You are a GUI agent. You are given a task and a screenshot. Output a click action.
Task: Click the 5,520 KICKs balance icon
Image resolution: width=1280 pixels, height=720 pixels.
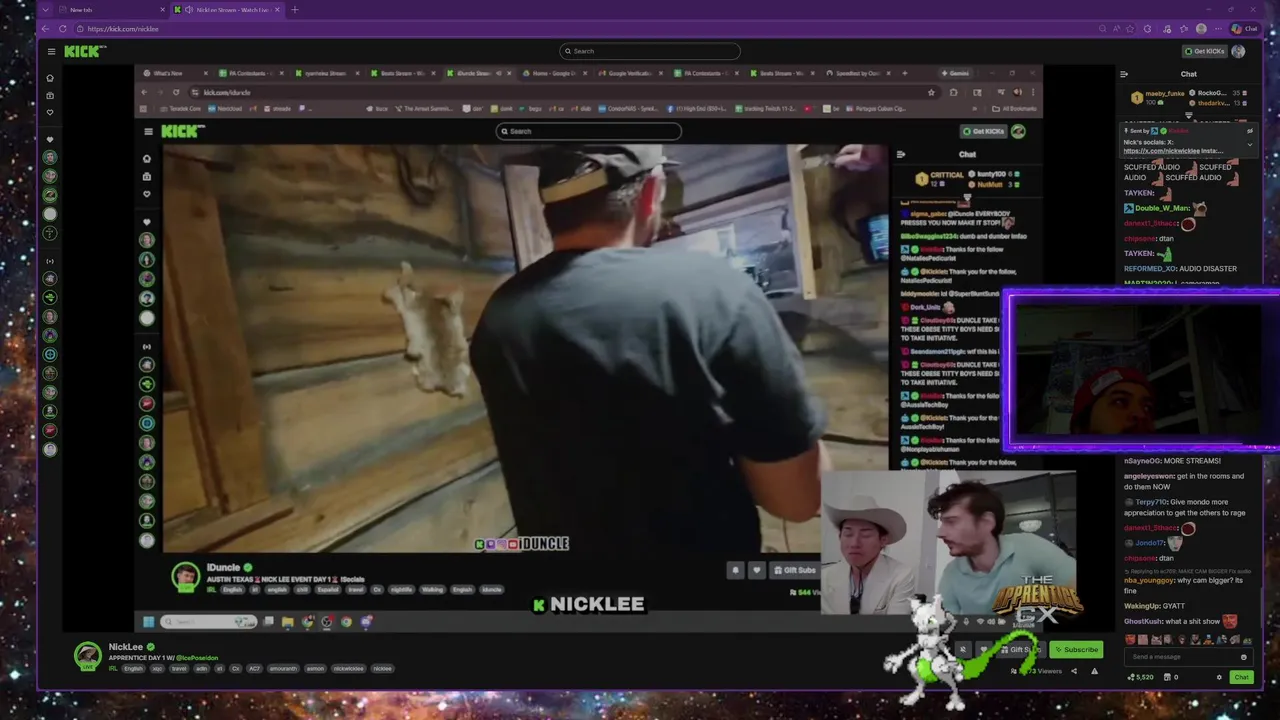point(1132,677)
